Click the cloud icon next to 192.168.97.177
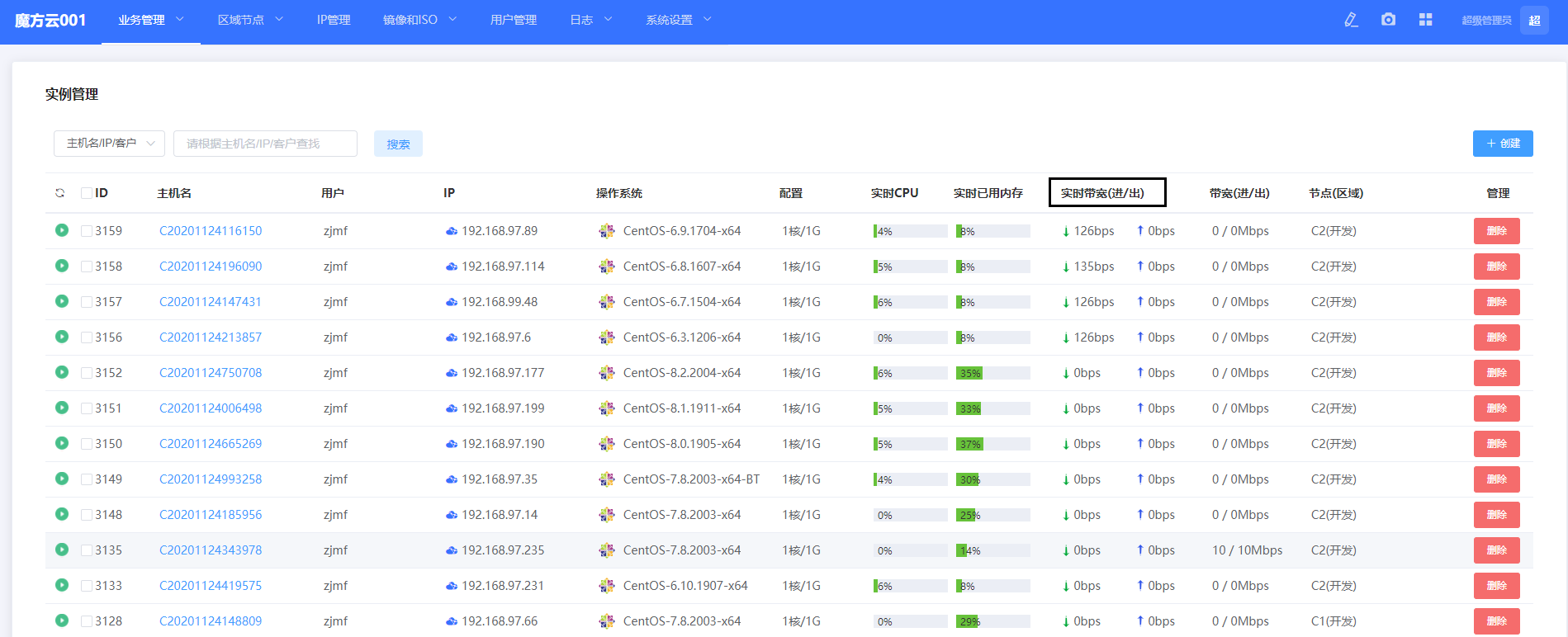The height and width of the screenshot is (637, 1568). pos(452,373)
